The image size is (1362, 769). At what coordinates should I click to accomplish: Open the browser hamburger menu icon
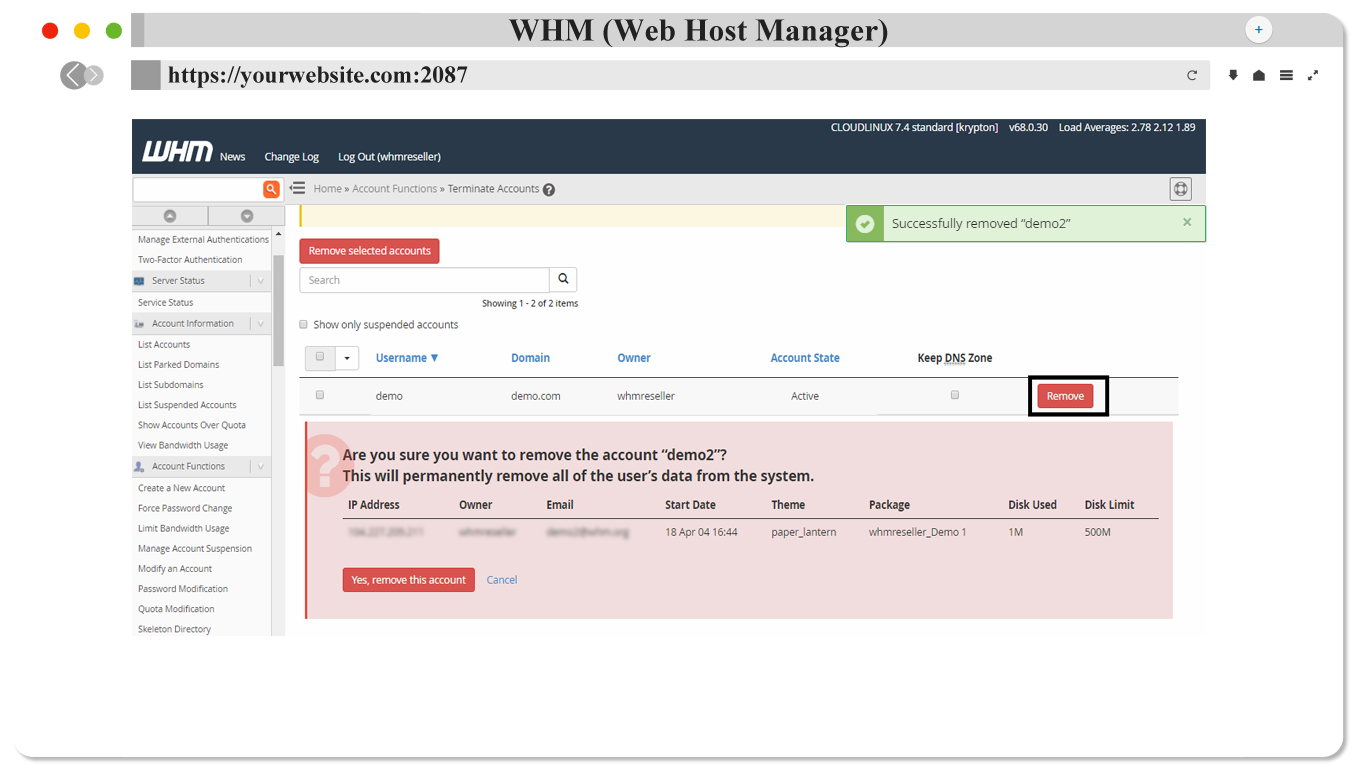click(x=1286, y=75)
